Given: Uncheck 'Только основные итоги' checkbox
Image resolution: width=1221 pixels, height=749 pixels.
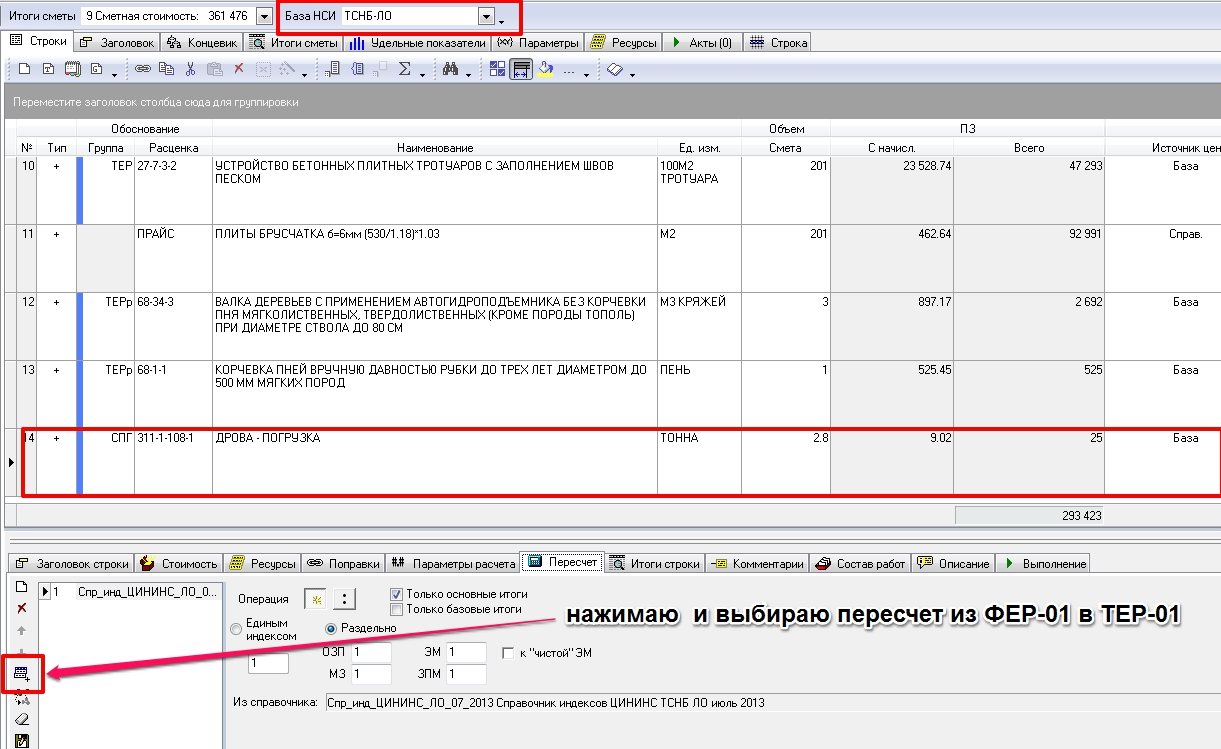Looking at the screenshot, I should pyautogui.click(x=396, y=593).
